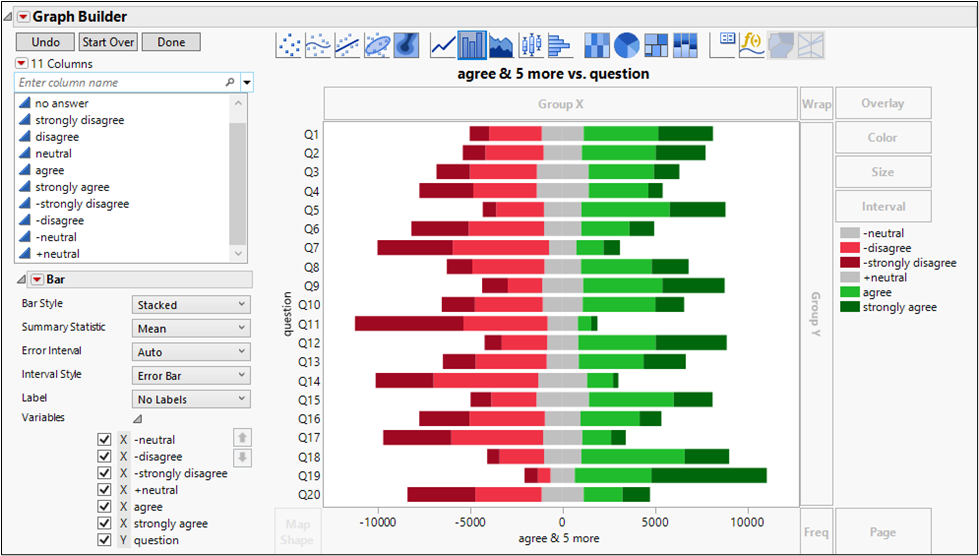Image resolution: width=979 pixels, height=556 pixels.
Task: Click the Interval drop zone
Action: click(883, 206)
